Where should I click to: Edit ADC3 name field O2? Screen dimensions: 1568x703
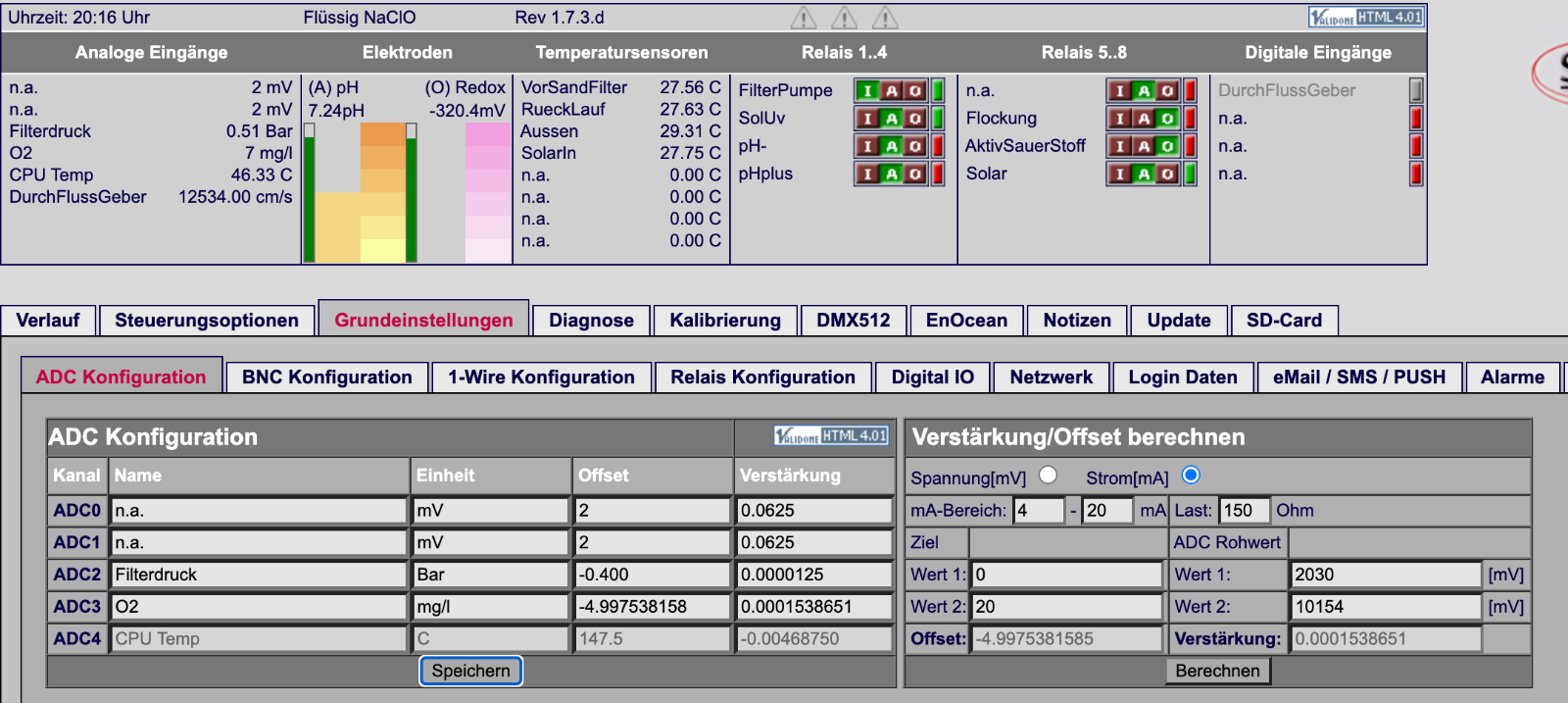259,607
